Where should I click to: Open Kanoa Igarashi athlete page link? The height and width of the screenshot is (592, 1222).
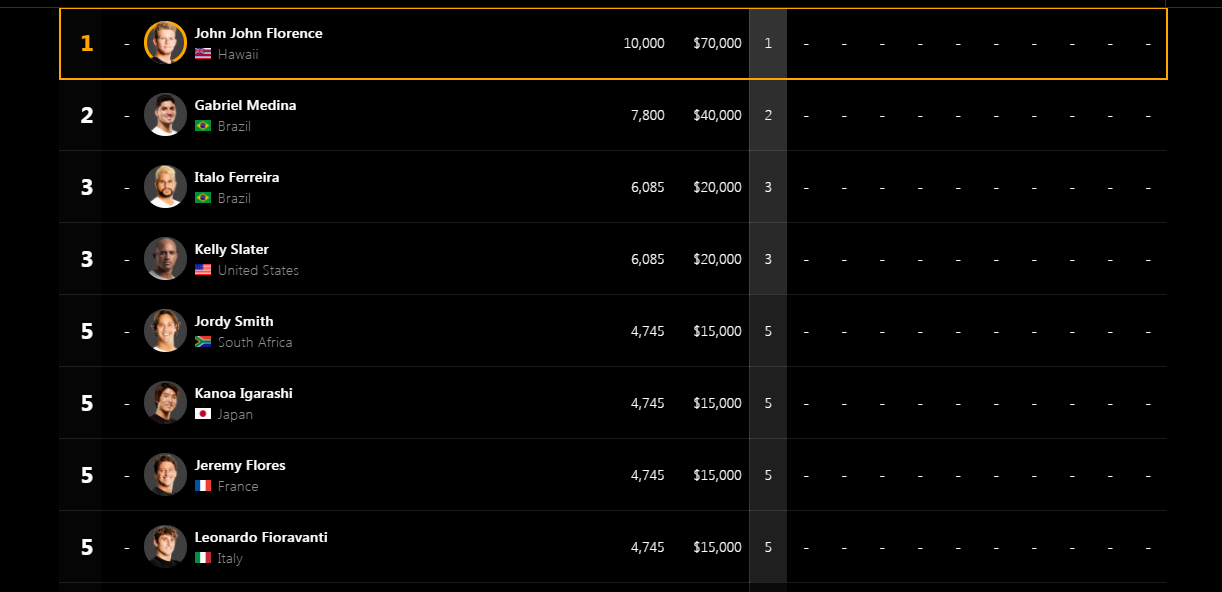243,393
